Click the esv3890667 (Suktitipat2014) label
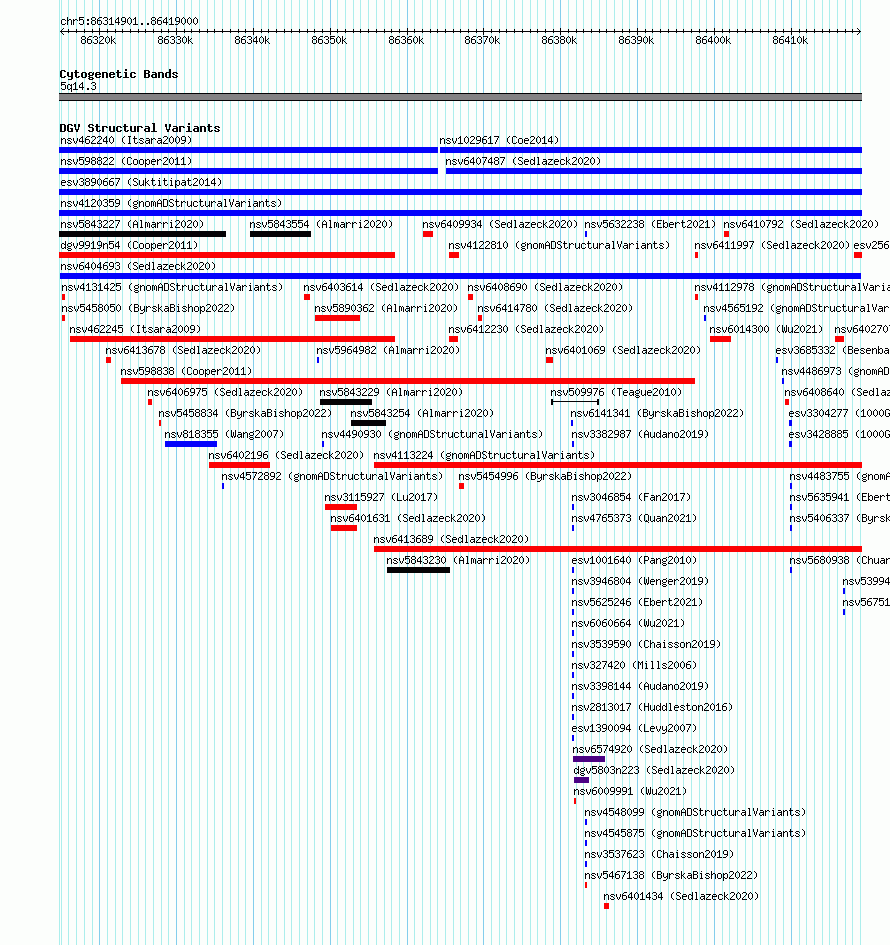890x945 pixels. point(141,182)
